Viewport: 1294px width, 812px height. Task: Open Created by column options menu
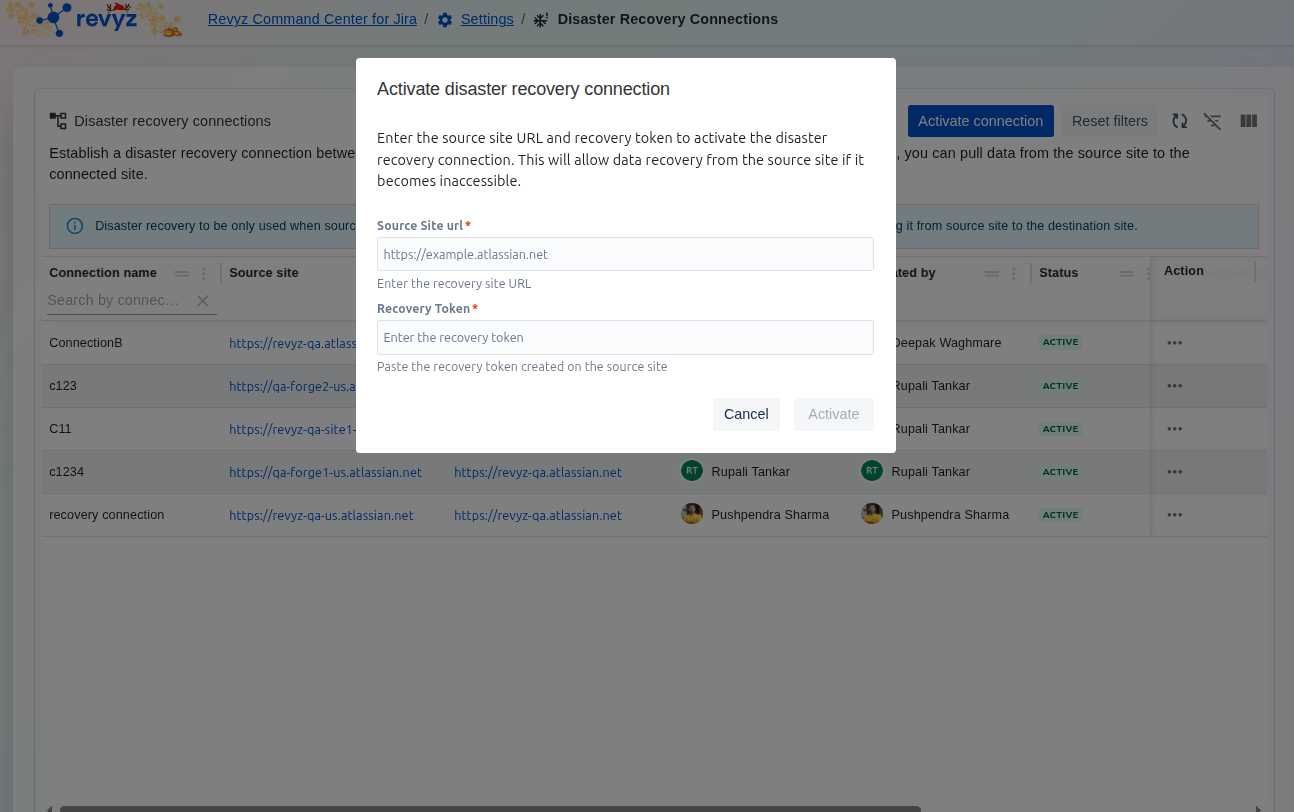(x=1013, y=273)
